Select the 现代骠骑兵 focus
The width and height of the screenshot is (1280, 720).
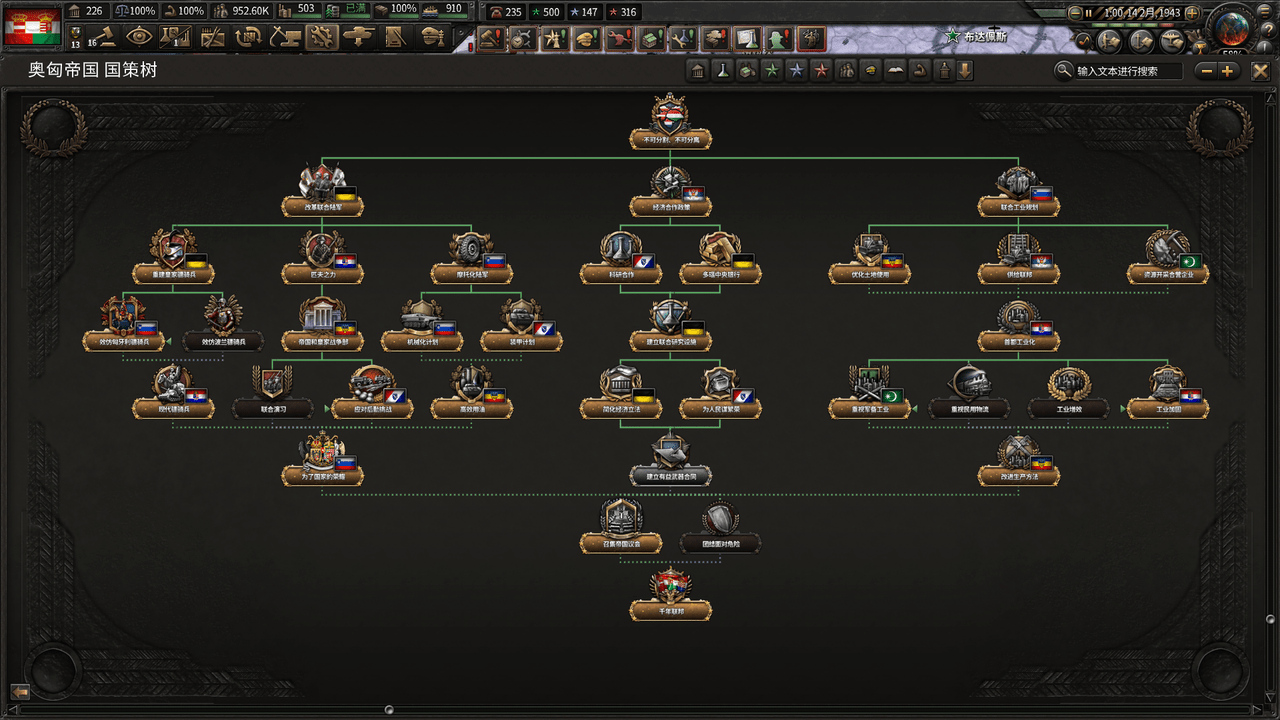point(172,391)
